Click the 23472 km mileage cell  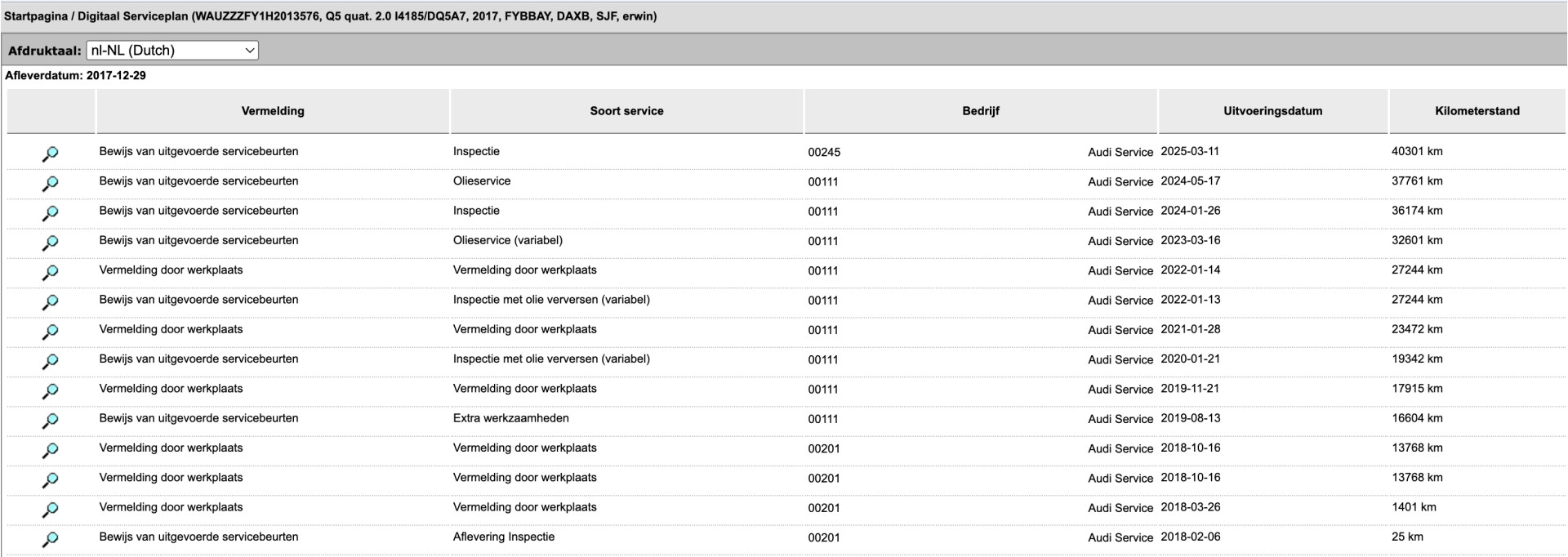click(x=1417, y=329)
